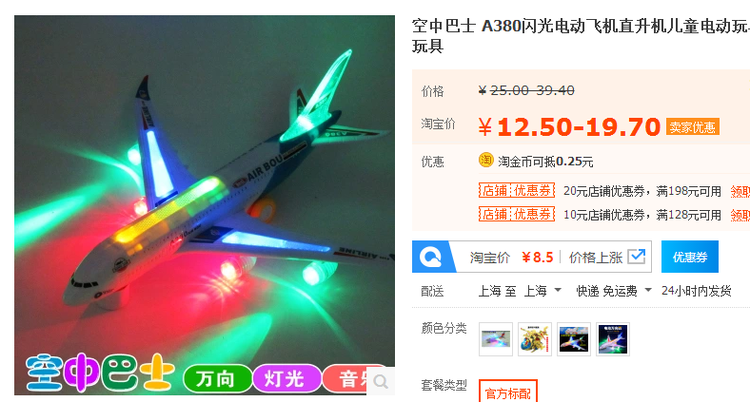Click the 价格上涨 label in tracker bar
This screenshot has height=402, width=750.
coord(596,257)
